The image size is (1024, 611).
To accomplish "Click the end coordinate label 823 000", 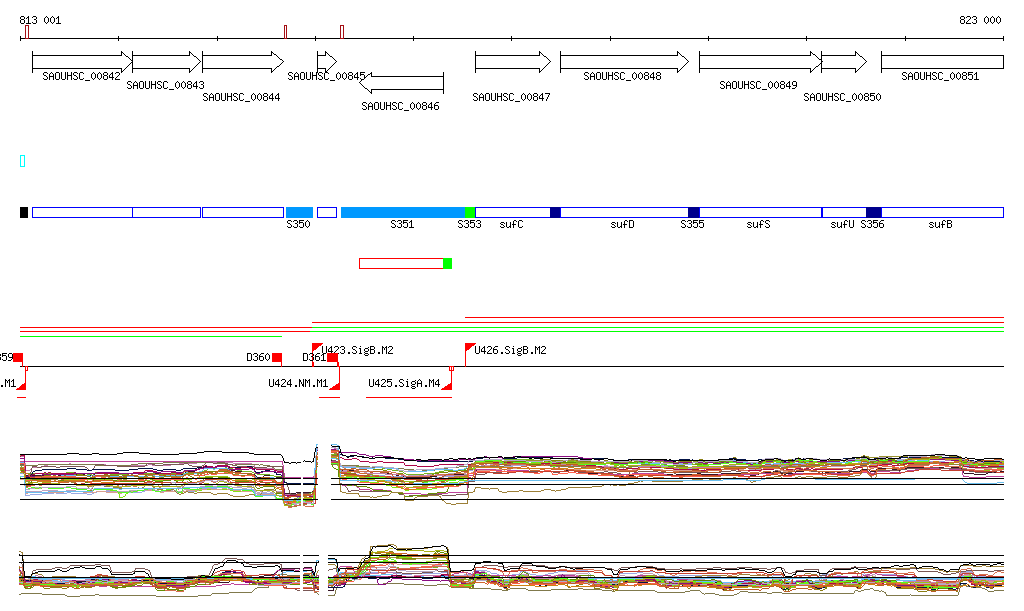I will (980, 20).
